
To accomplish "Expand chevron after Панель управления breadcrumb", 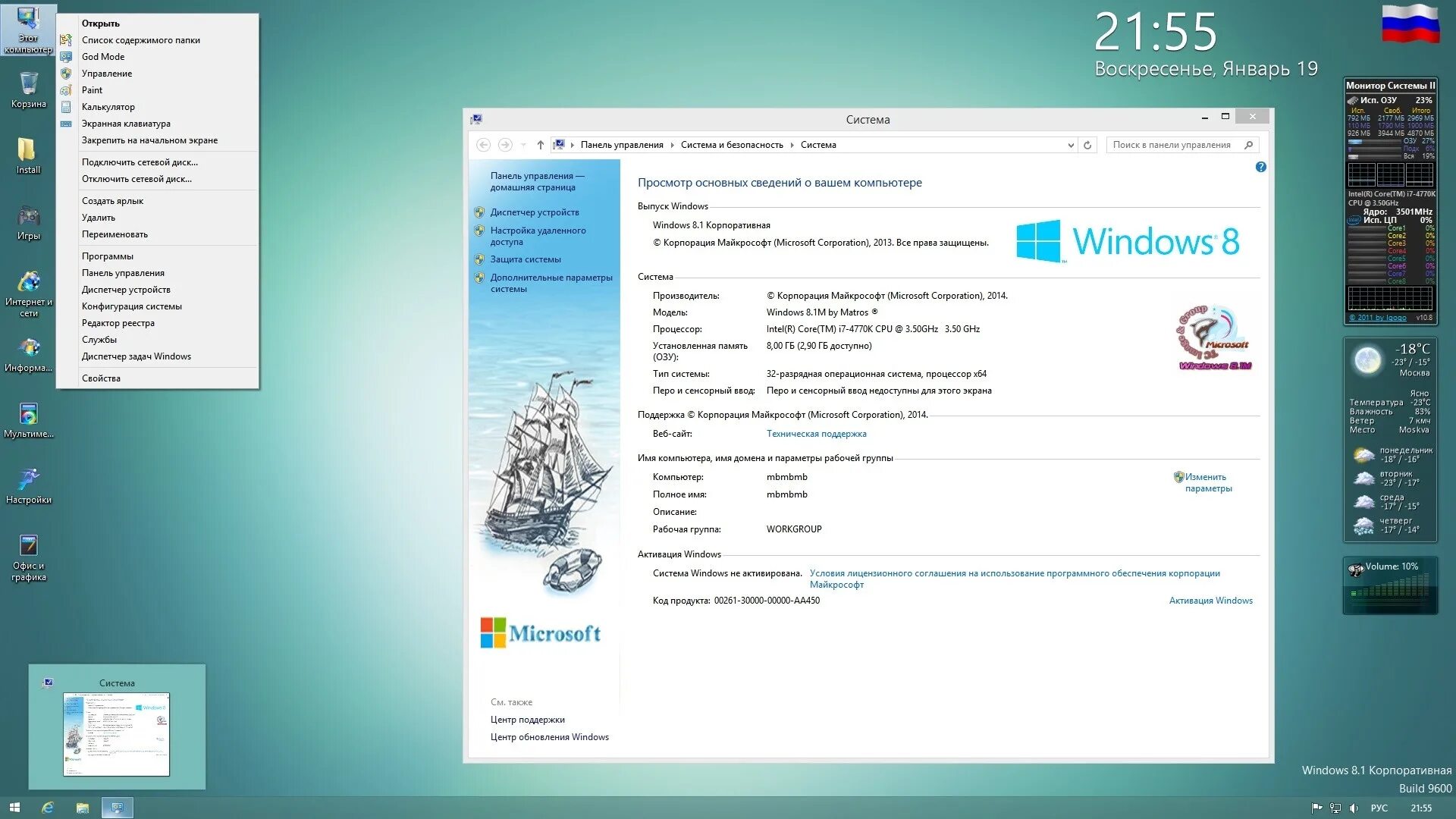I will tap(672, 145).
